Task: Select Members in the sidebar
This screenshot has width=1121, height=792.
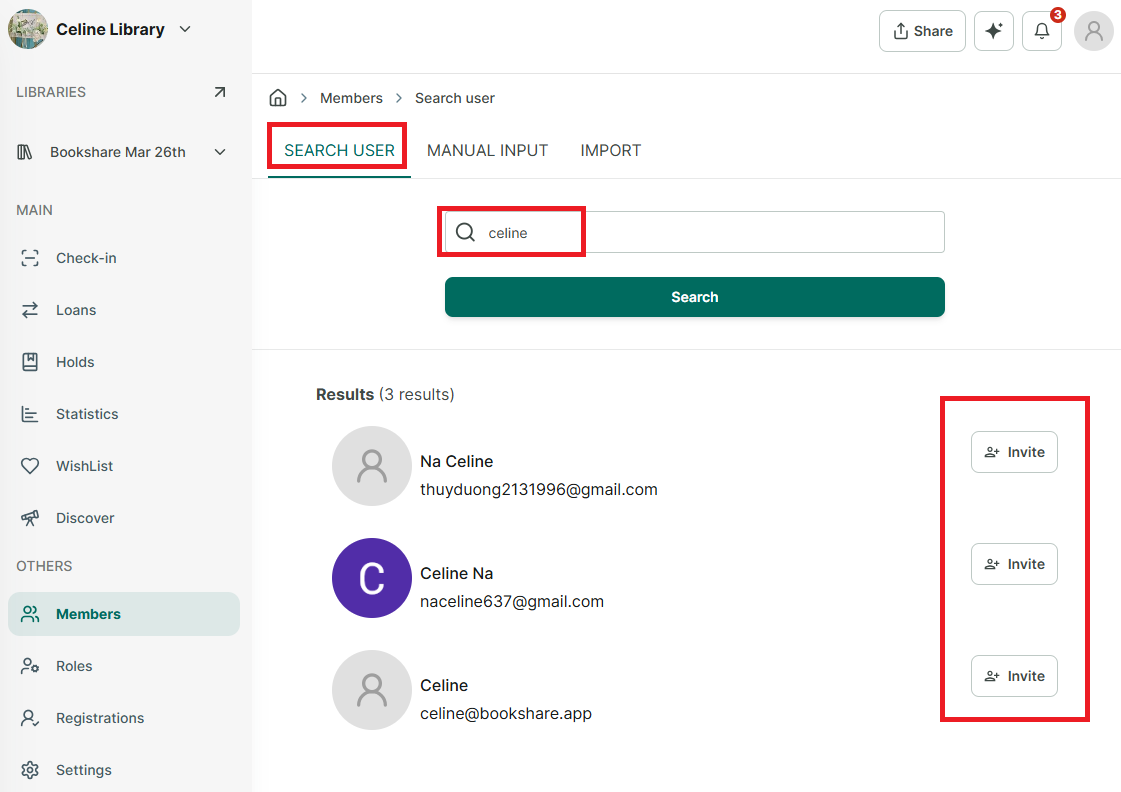Action: click(124, 614)
